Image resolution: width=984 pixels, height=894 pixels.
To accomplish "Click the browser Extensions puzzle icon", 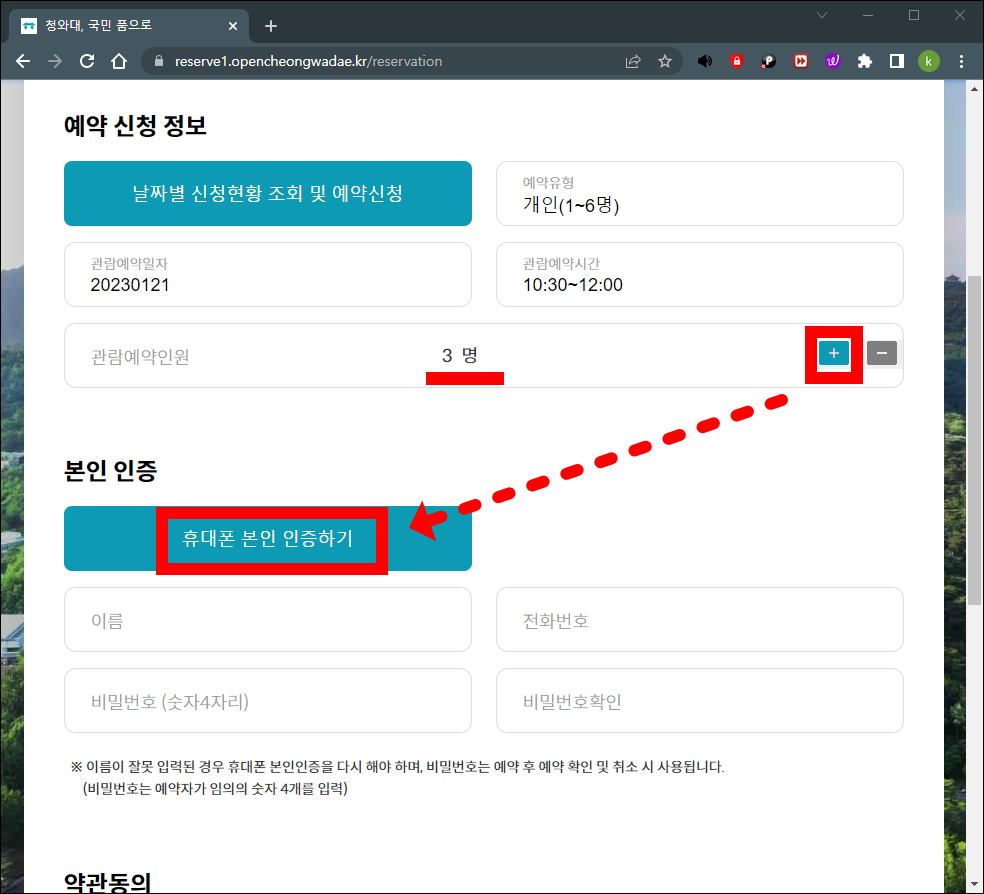I will tap(866, 61).
